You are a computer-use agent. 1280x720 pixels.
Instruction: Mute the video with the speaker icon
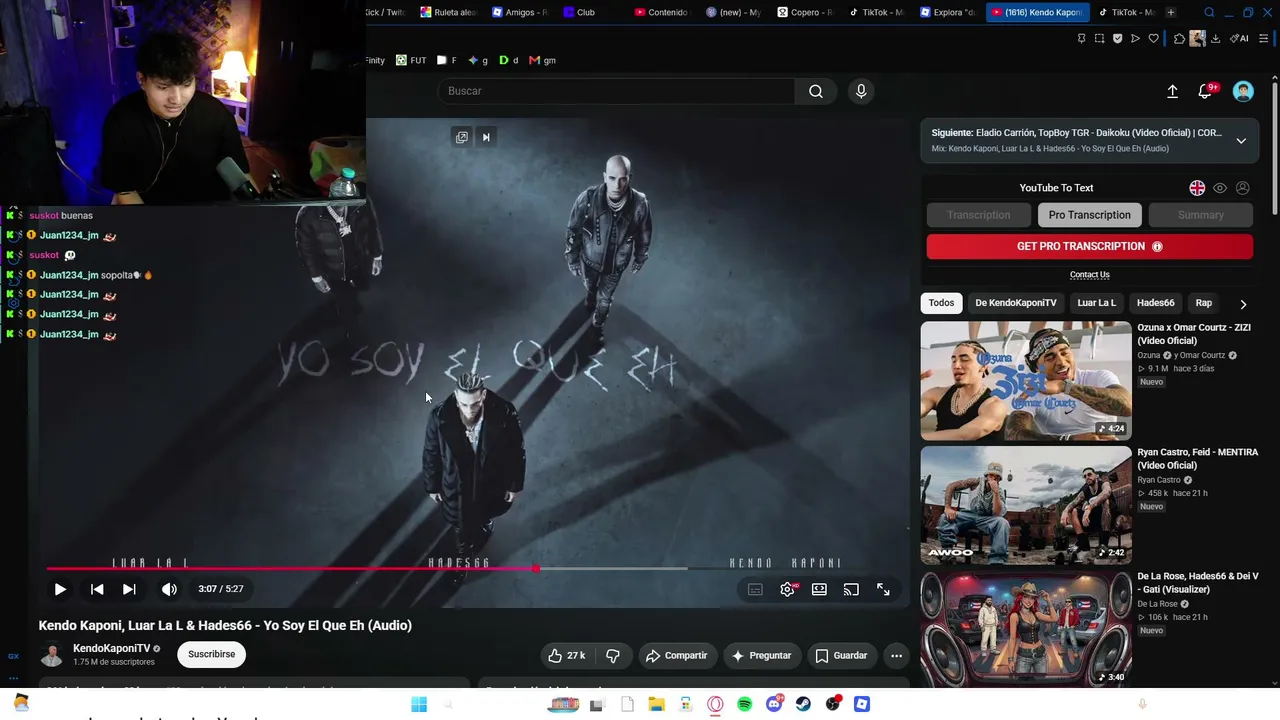(x=169, y=589)
